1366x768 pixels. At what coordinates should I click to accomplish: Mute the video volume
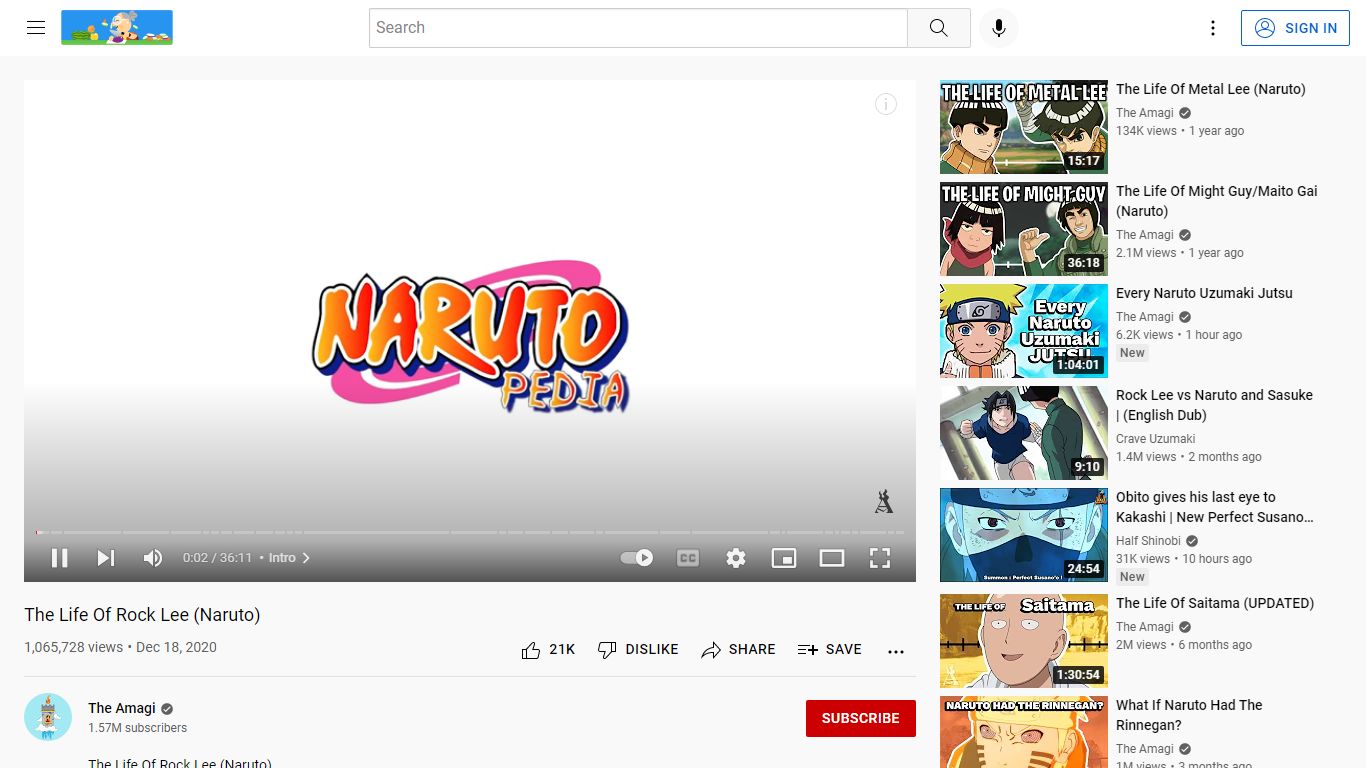(153, 558)
